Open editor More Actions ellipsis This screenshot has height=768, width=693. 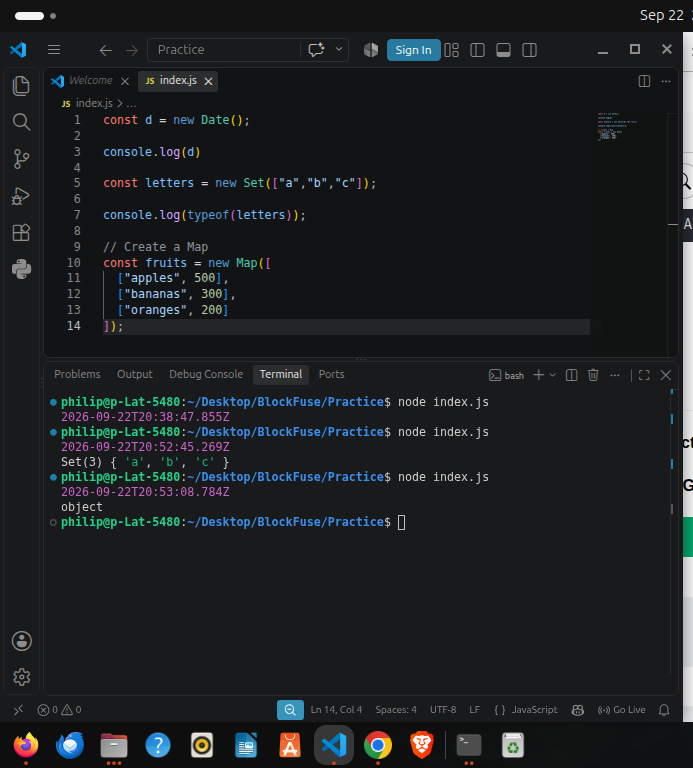666,81
